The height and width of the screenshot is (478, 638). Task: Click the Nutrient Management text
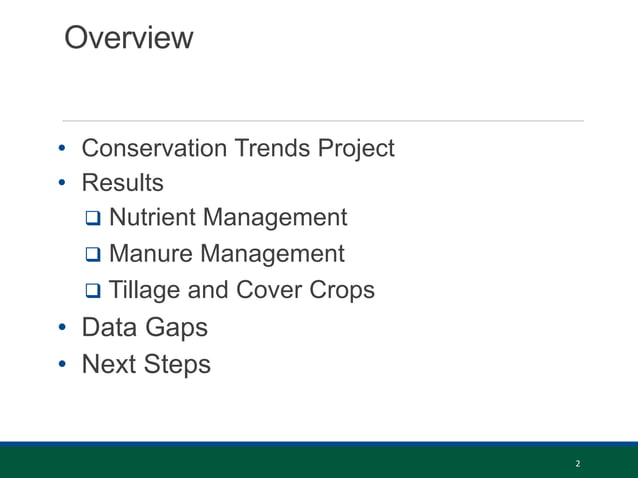[x=228, y=218]
